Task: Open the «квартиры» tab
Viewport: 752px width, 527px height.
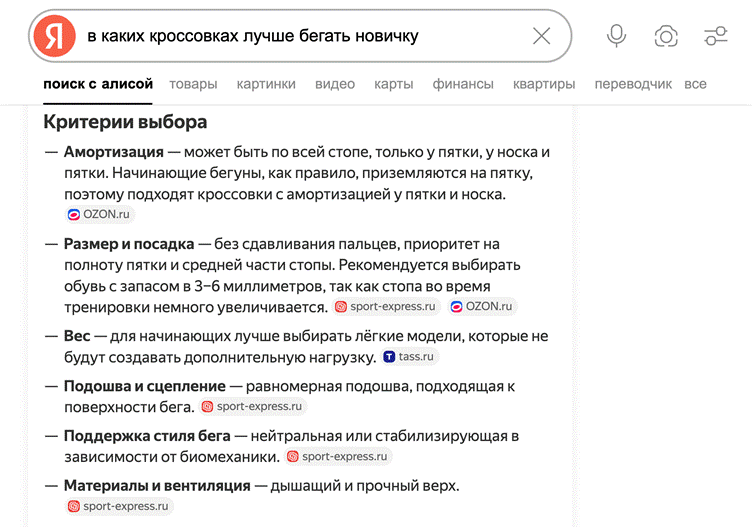Action: pos(544,84)
